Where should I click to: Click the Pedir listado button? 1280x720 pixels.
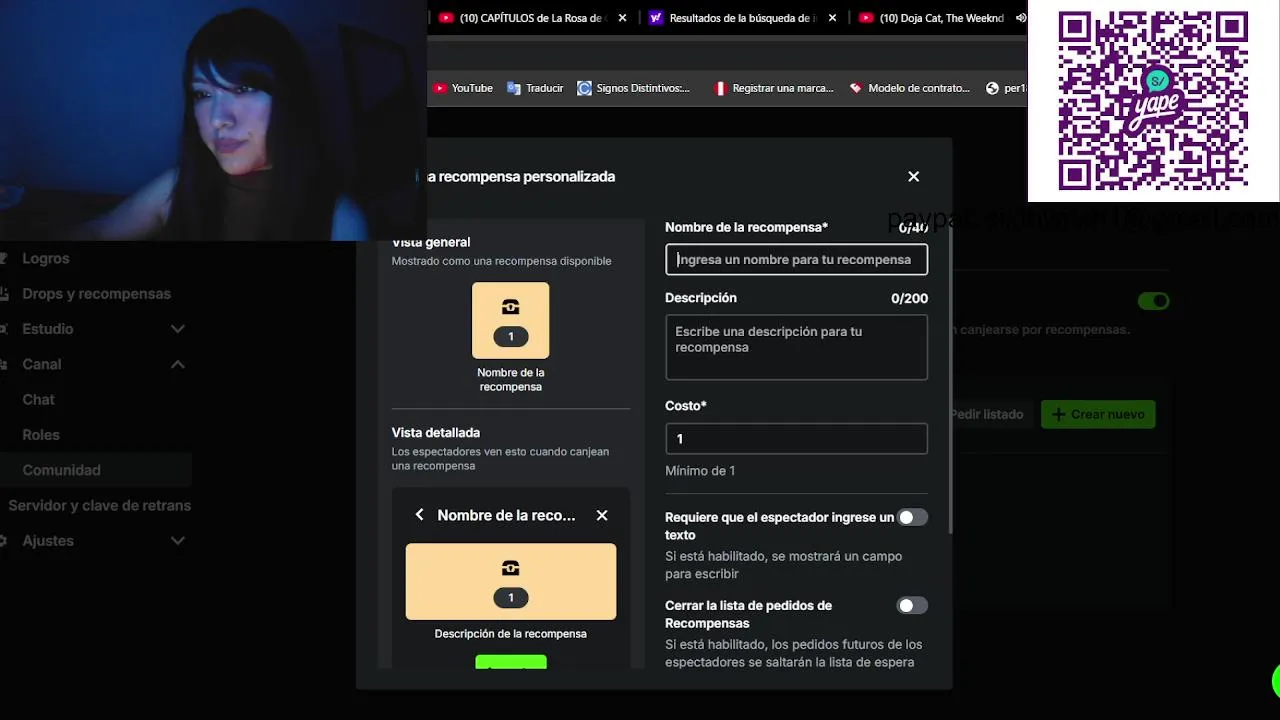click(x=988, y=414)
